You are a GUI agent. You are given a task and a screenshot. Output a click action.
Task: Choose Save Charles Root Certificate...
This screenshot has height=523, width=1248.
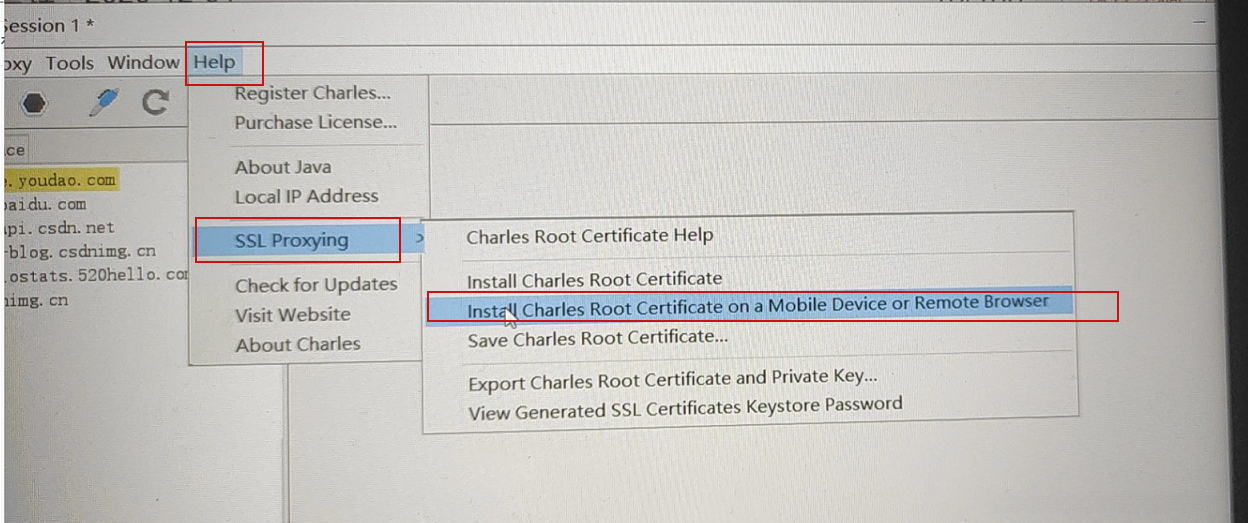coord(597,338)
